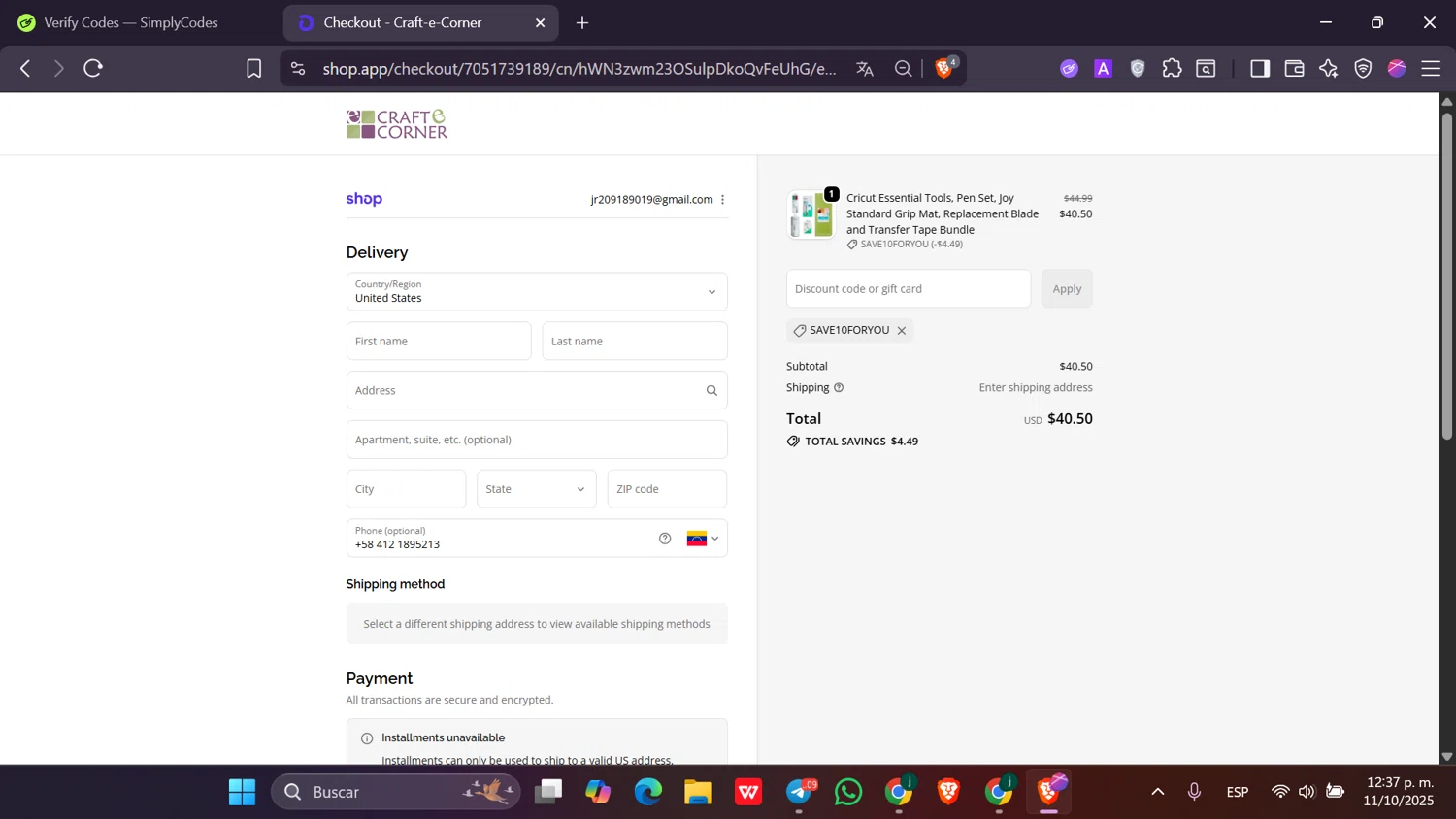
Task: Open WPS Office from taskbar
Action: [x=748, y=792]
